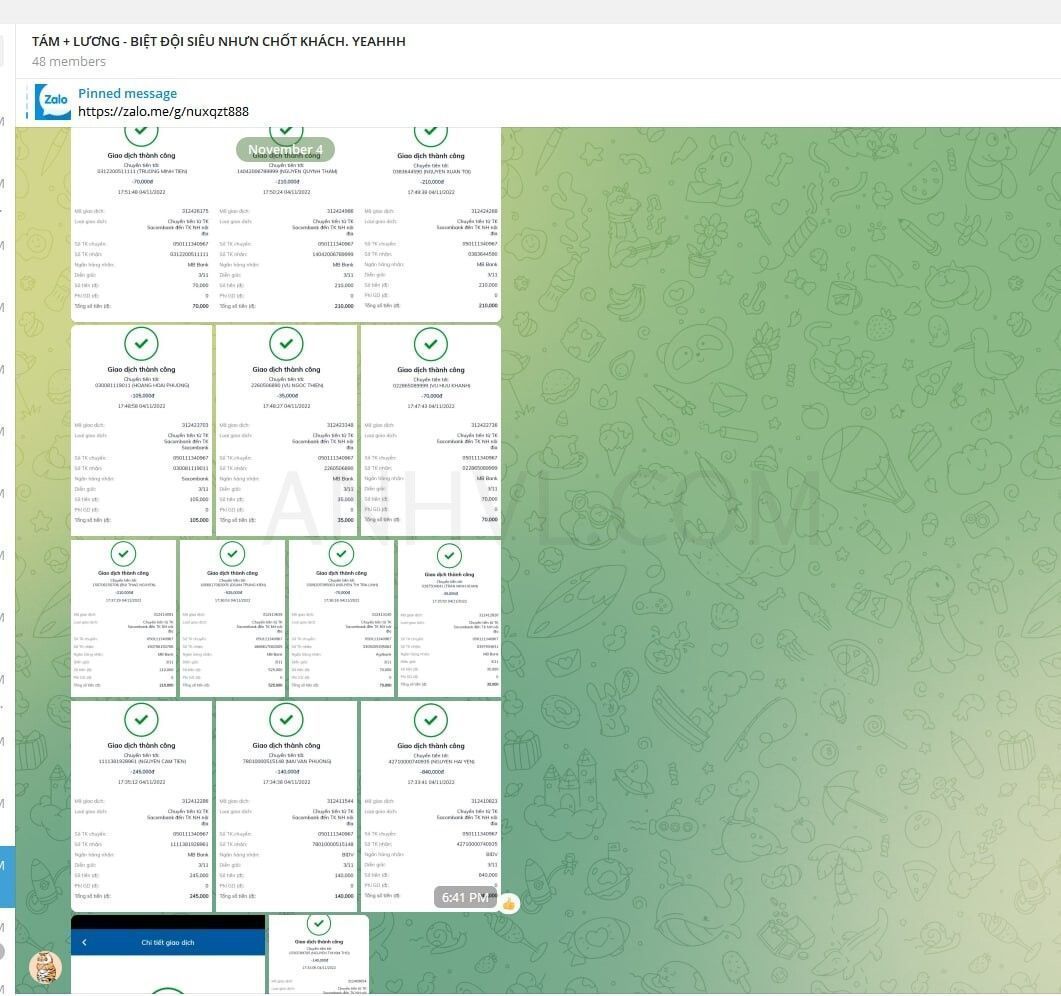Click the November 4 date badge

tap(285, 150)
